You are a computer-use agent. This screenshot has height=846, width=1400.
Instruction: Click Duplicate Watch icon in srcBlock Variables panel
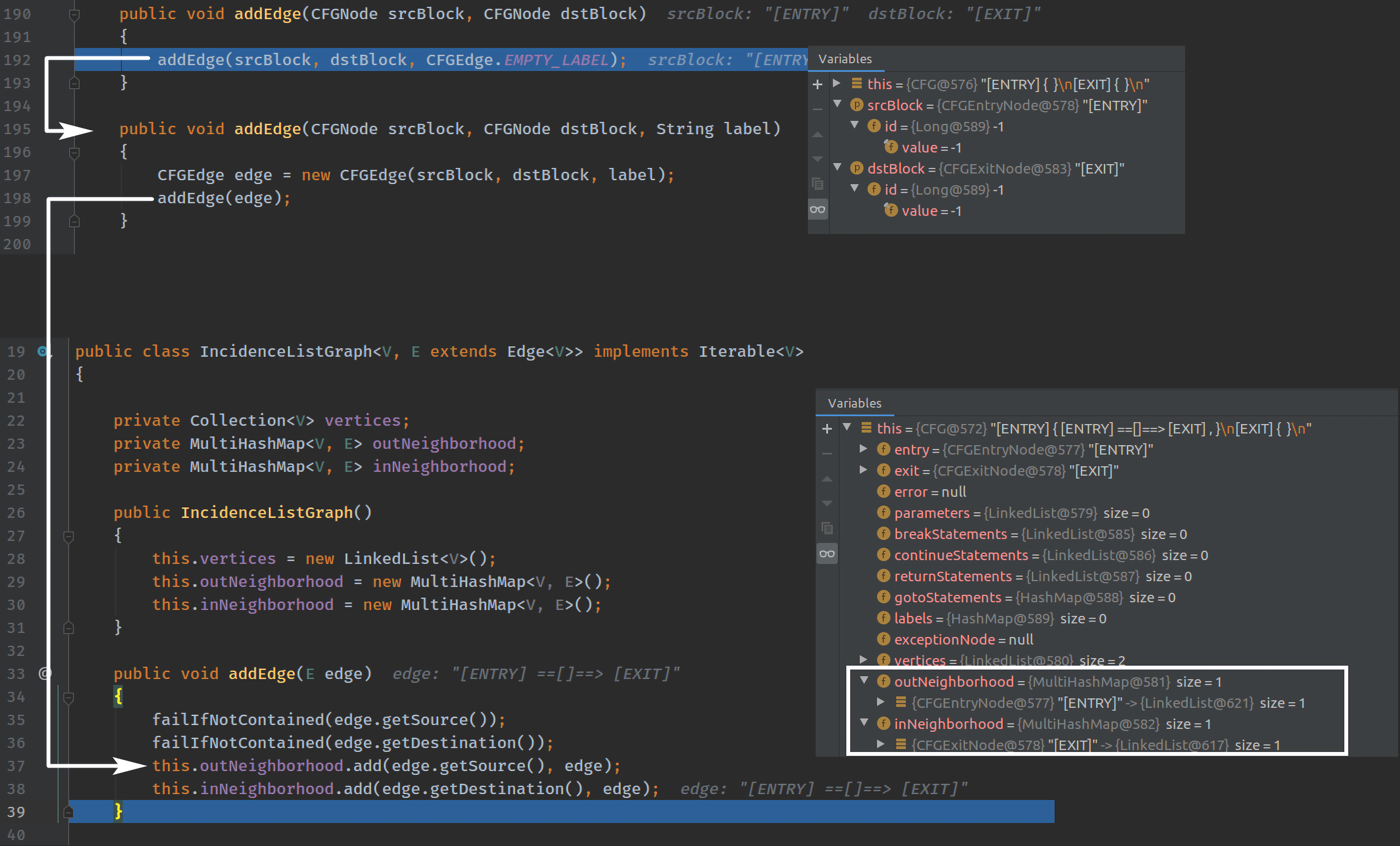[x=817, y=184]
